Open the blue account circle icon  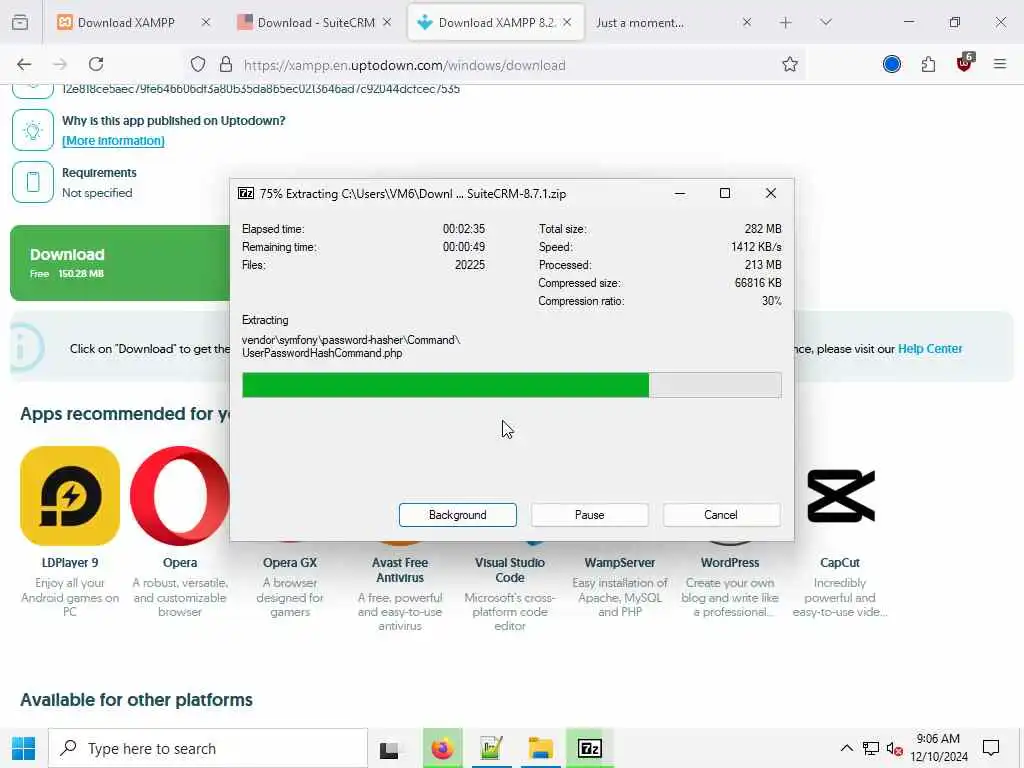click(x=891, y=64)
